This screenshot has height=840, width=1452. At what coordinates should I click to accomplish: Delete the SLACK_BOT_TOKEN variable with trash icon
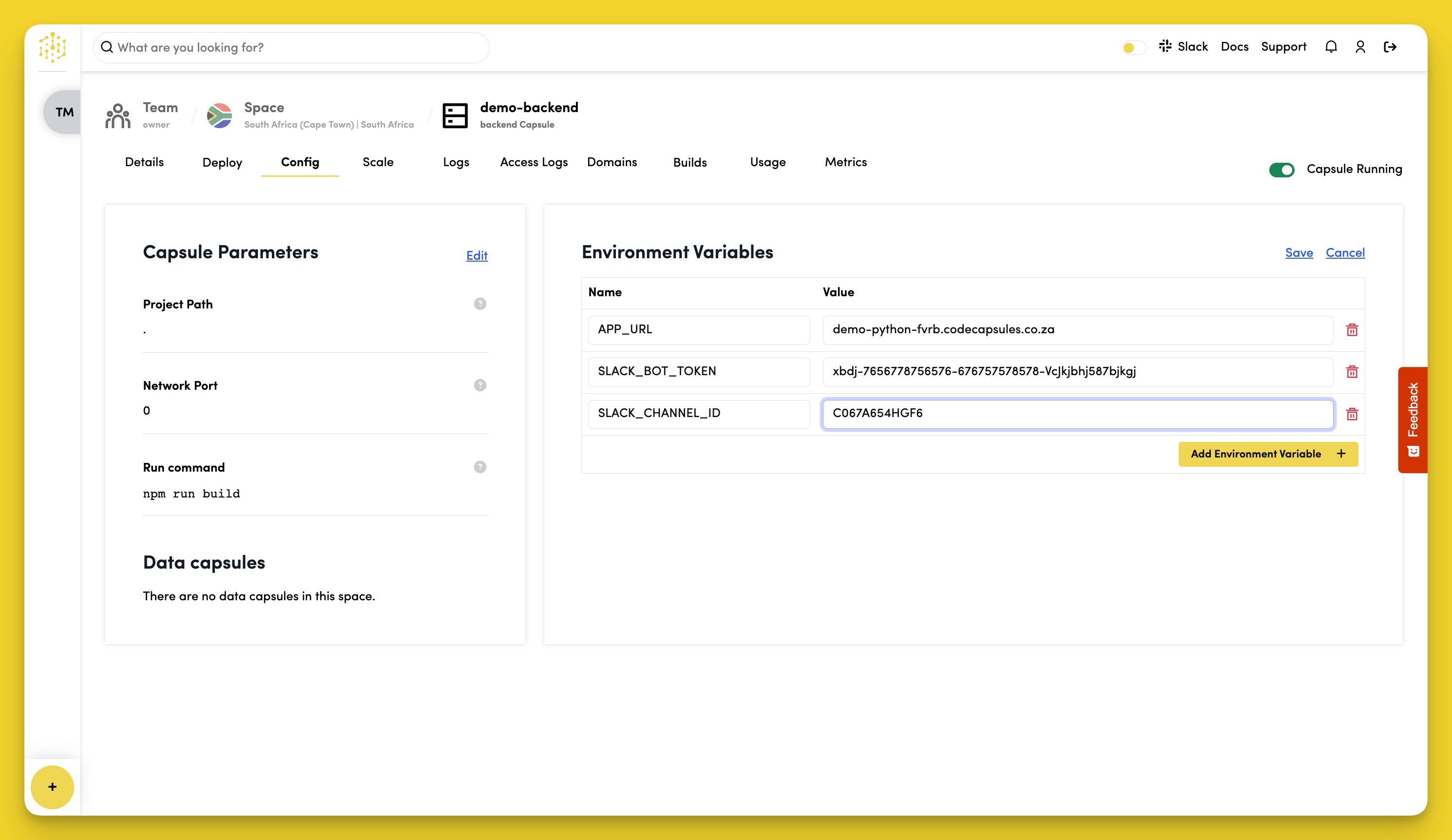pyautogui.click(x=1352, y=372)
